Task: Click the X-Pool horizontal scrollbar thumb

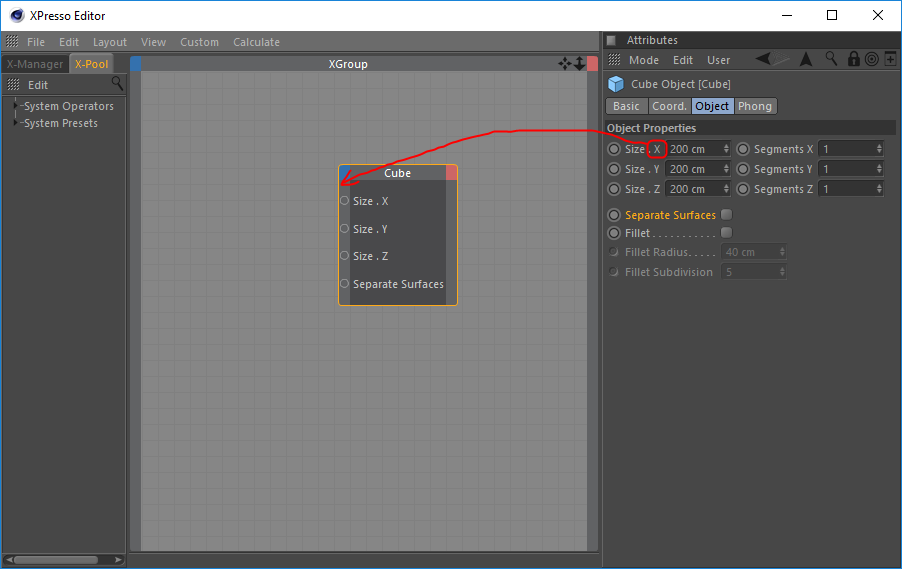Action: click(56, 560)
